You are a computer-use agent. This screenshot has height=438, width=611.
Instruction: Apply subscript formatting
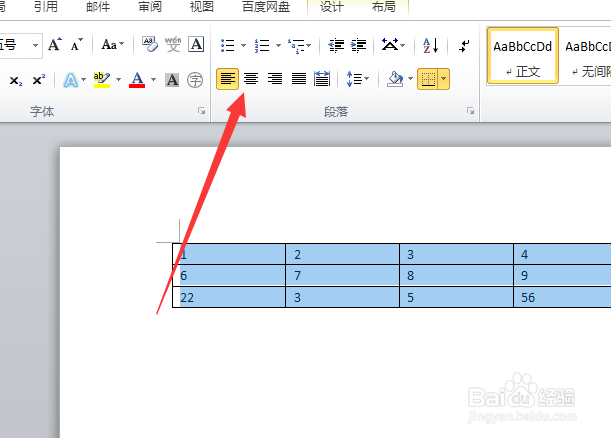pos(16,80)
